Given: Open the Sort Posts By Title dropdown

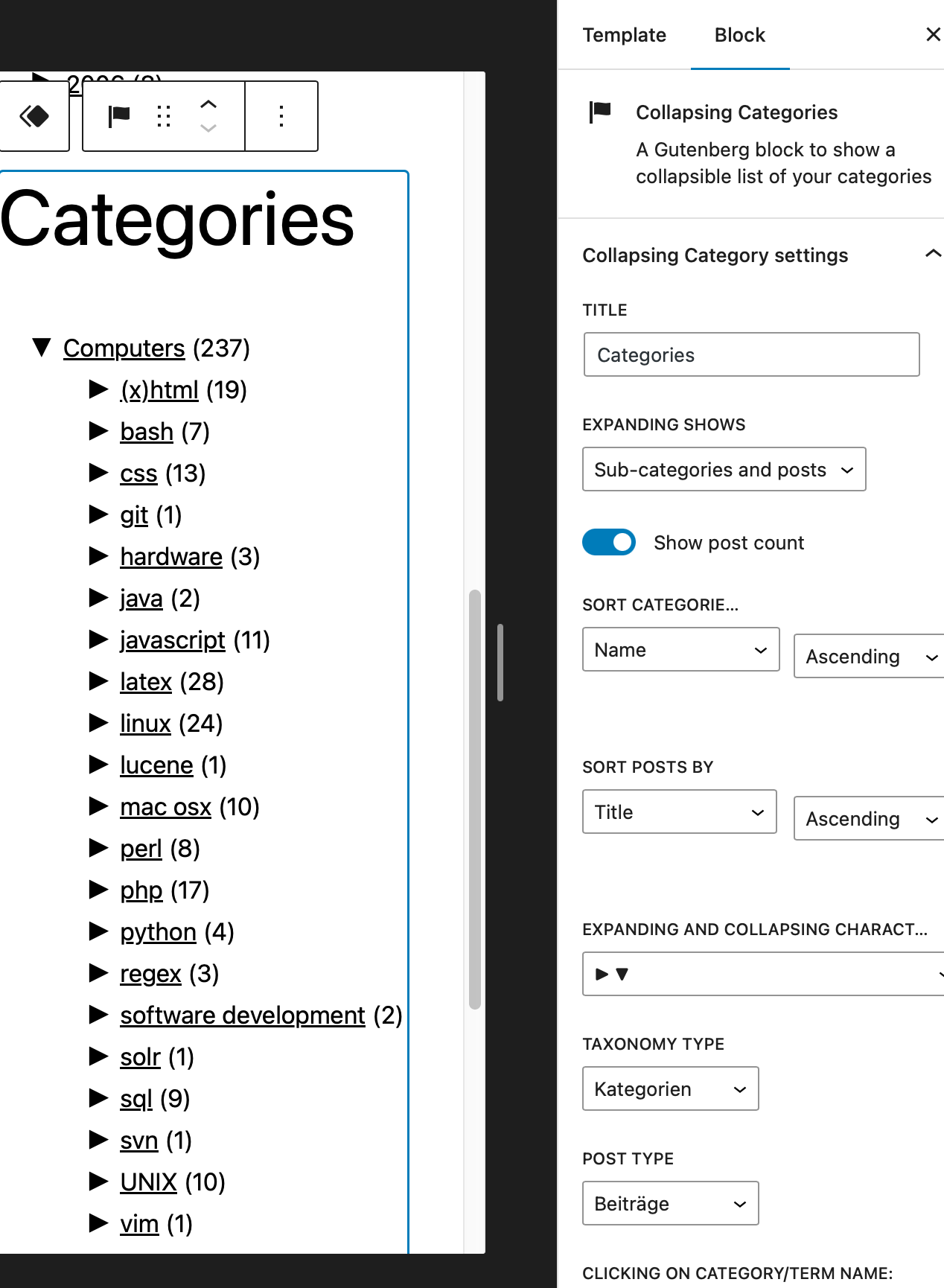Looking at the screenshot, I should click(x=679, y=812).
